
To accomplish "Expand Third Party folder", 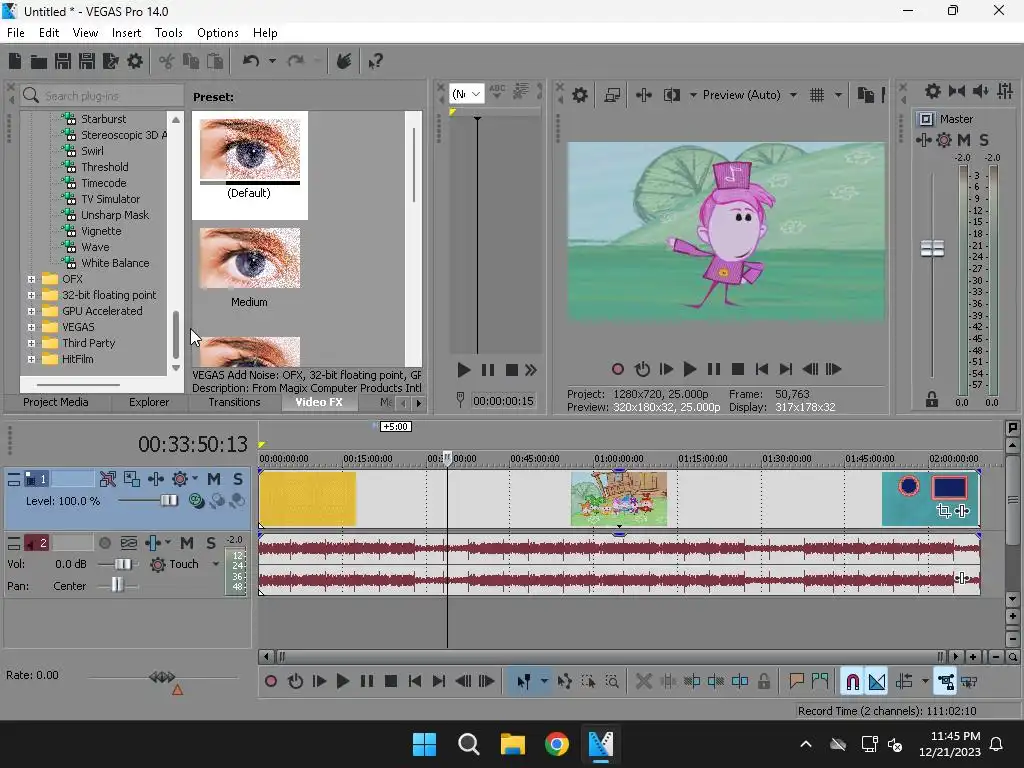I will click(x=31, y=344).
